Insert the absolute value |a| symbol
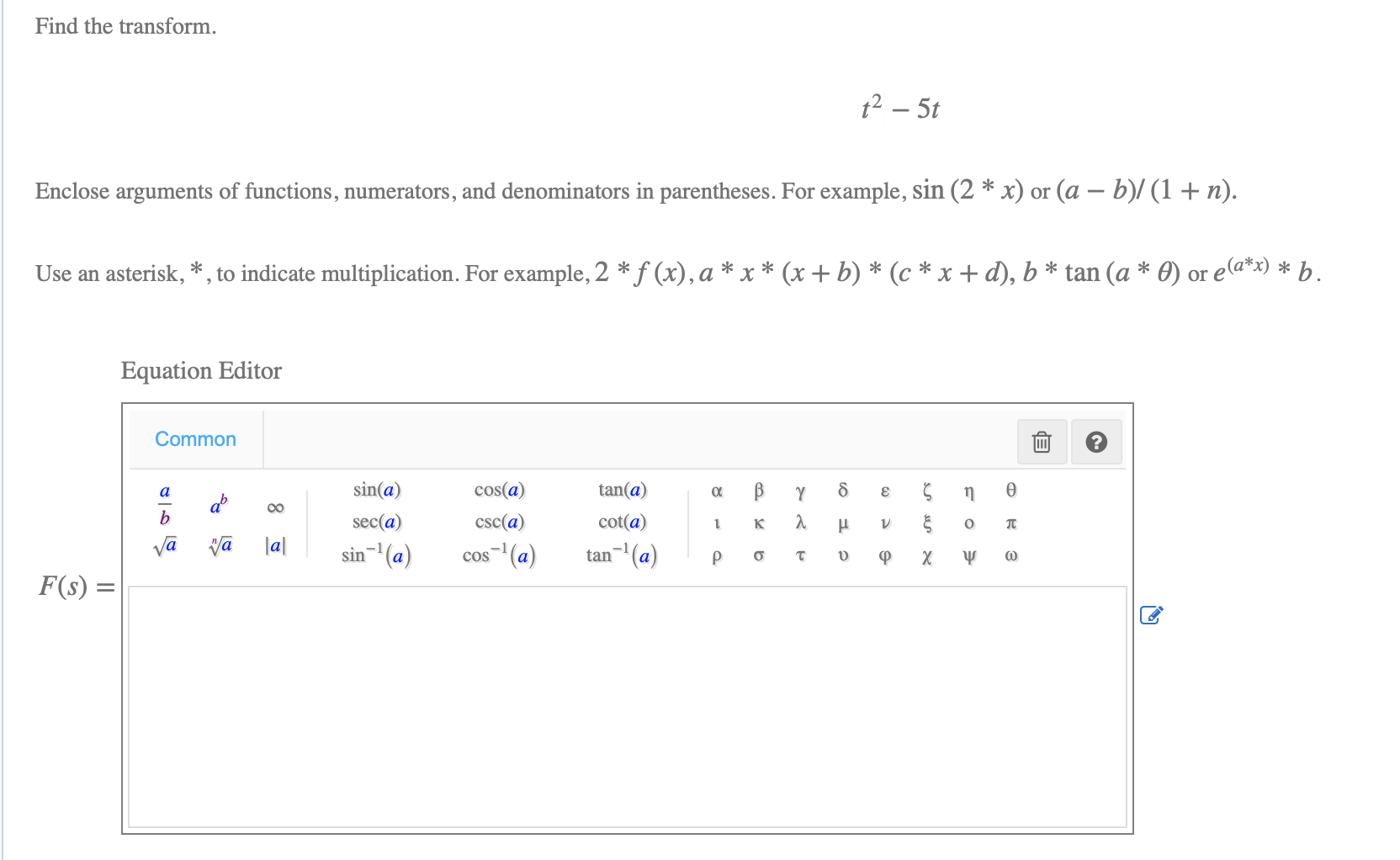This screenshot has height=860, width=1400. tap(274, 544)
